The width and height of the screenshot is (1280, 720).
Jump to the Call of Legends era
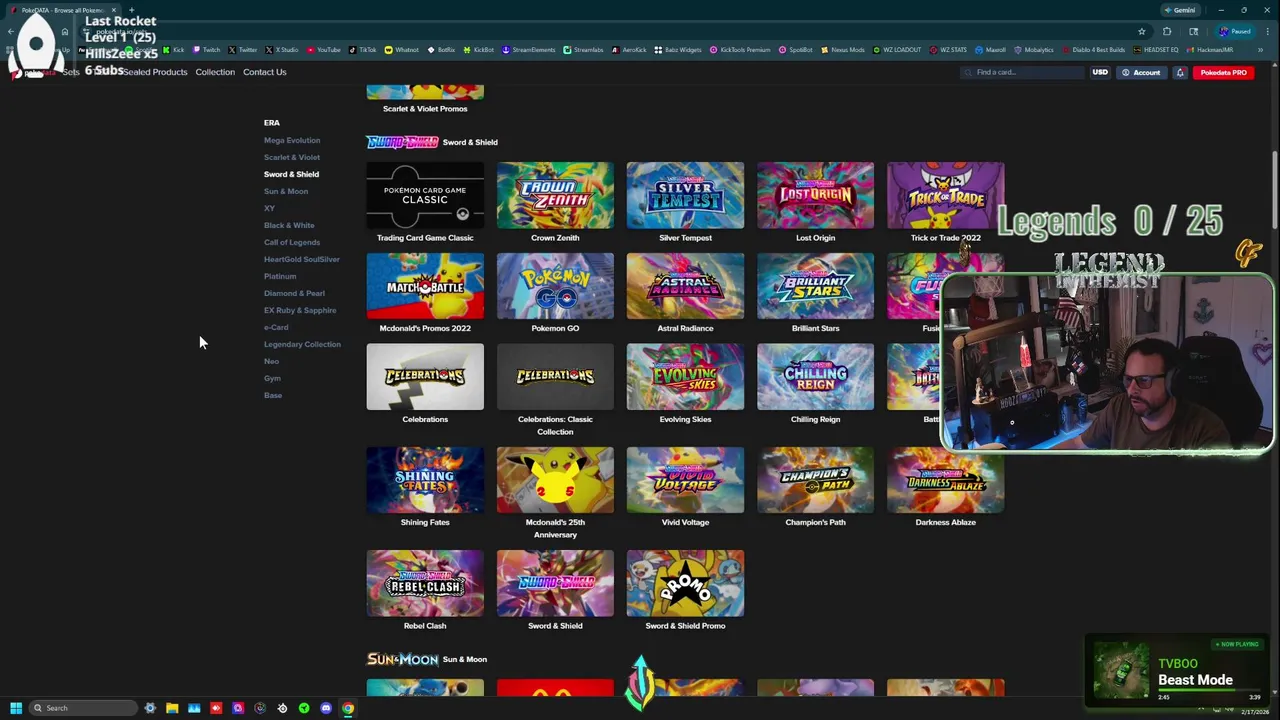pos(292,242)
